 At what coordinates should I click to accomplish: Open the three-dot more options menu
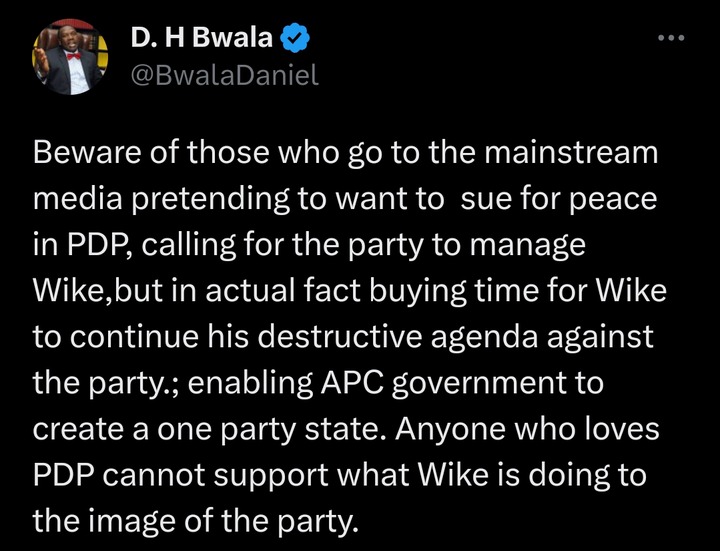[671, 38]
